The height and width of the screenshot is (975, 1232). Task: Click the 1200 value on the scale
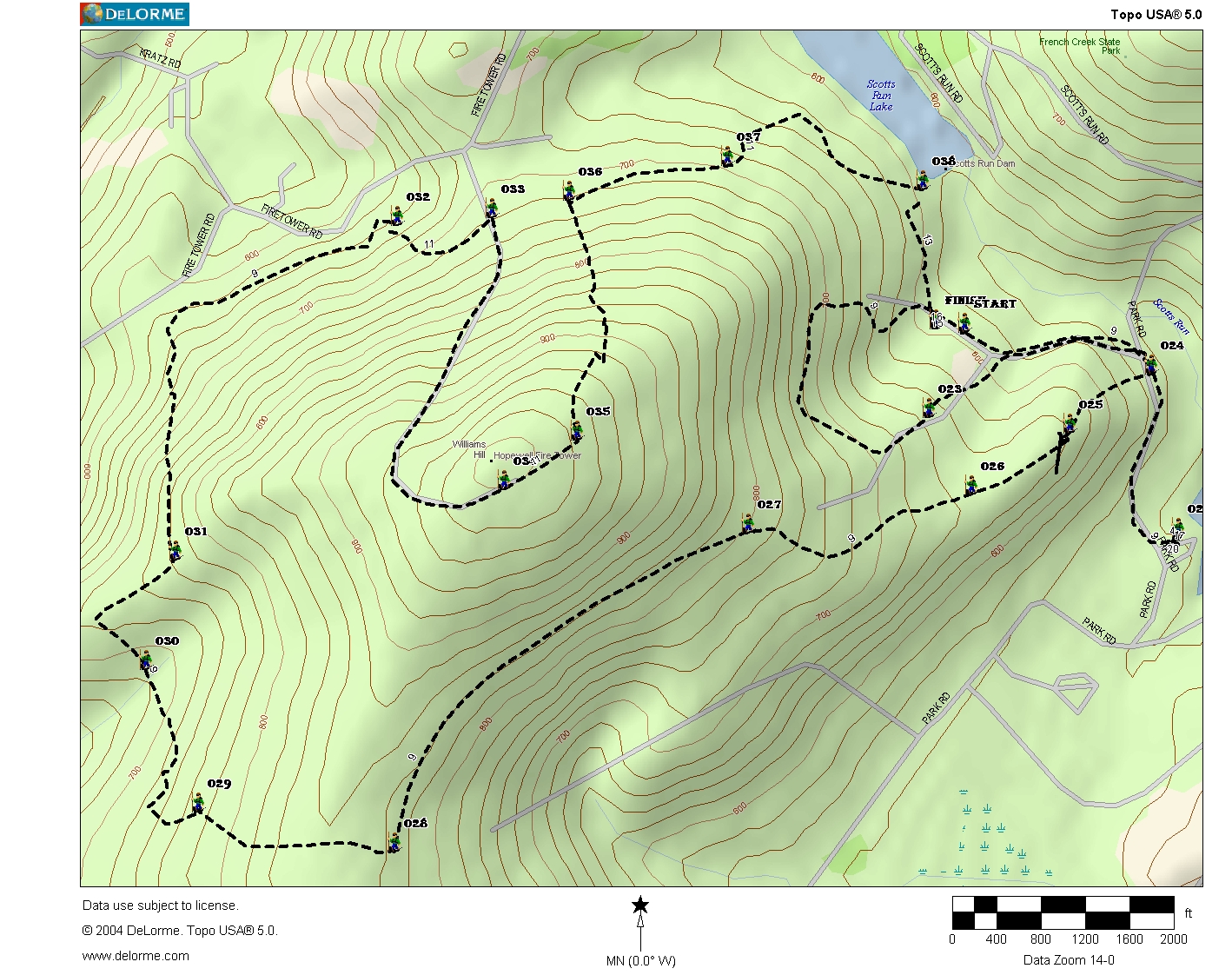point(1085,939)
